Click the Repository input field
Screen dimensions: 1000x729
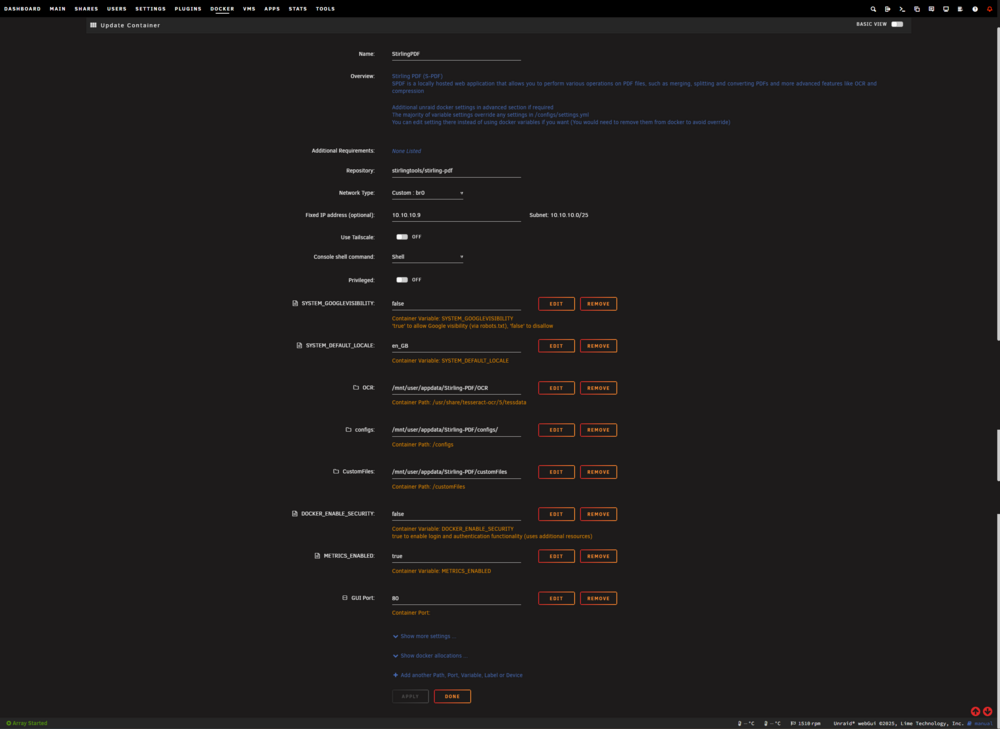tap(456, 171)
